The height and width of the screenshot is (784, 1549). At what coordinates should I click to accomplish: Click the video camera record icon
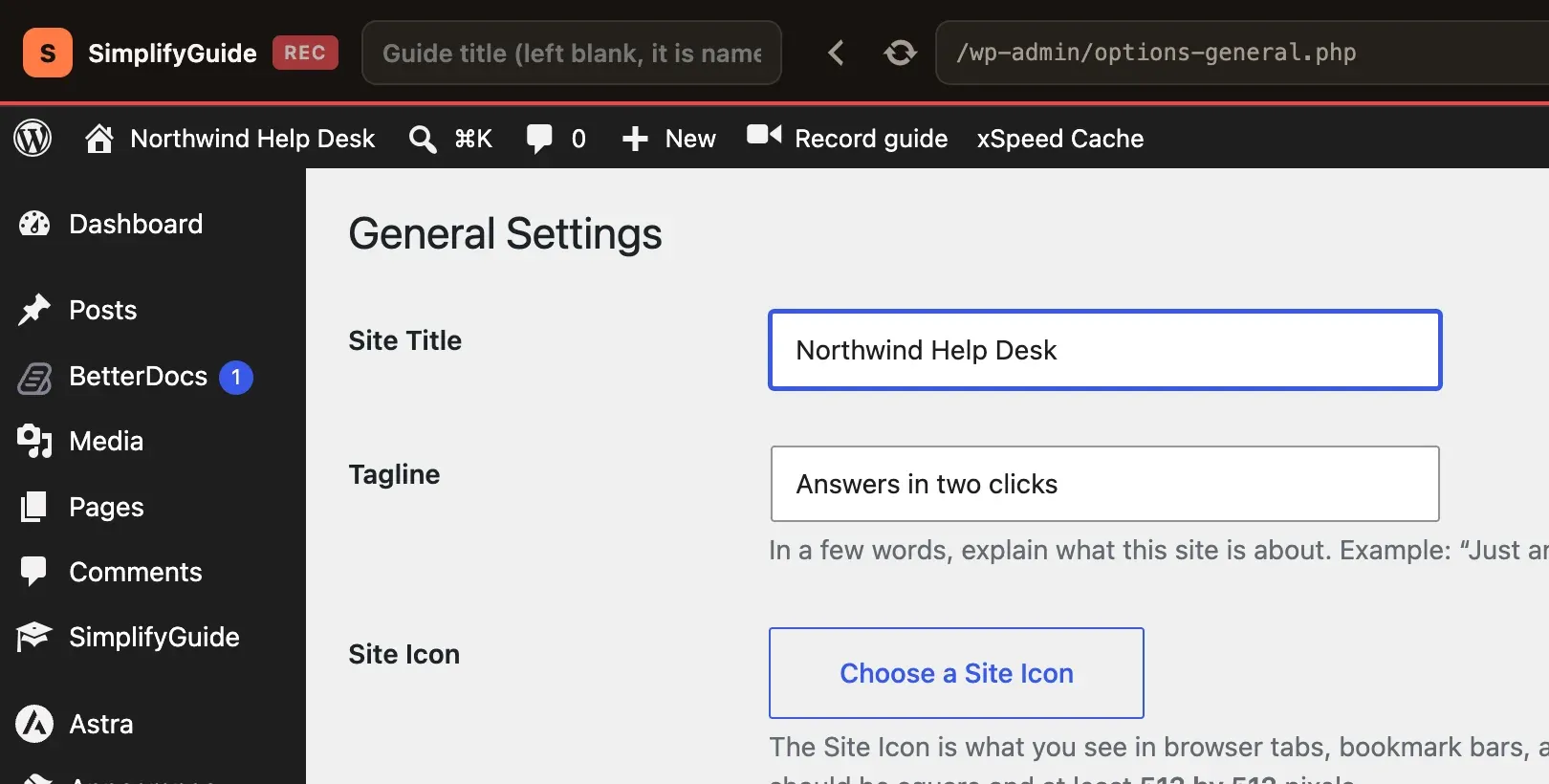tap(764, 135)
